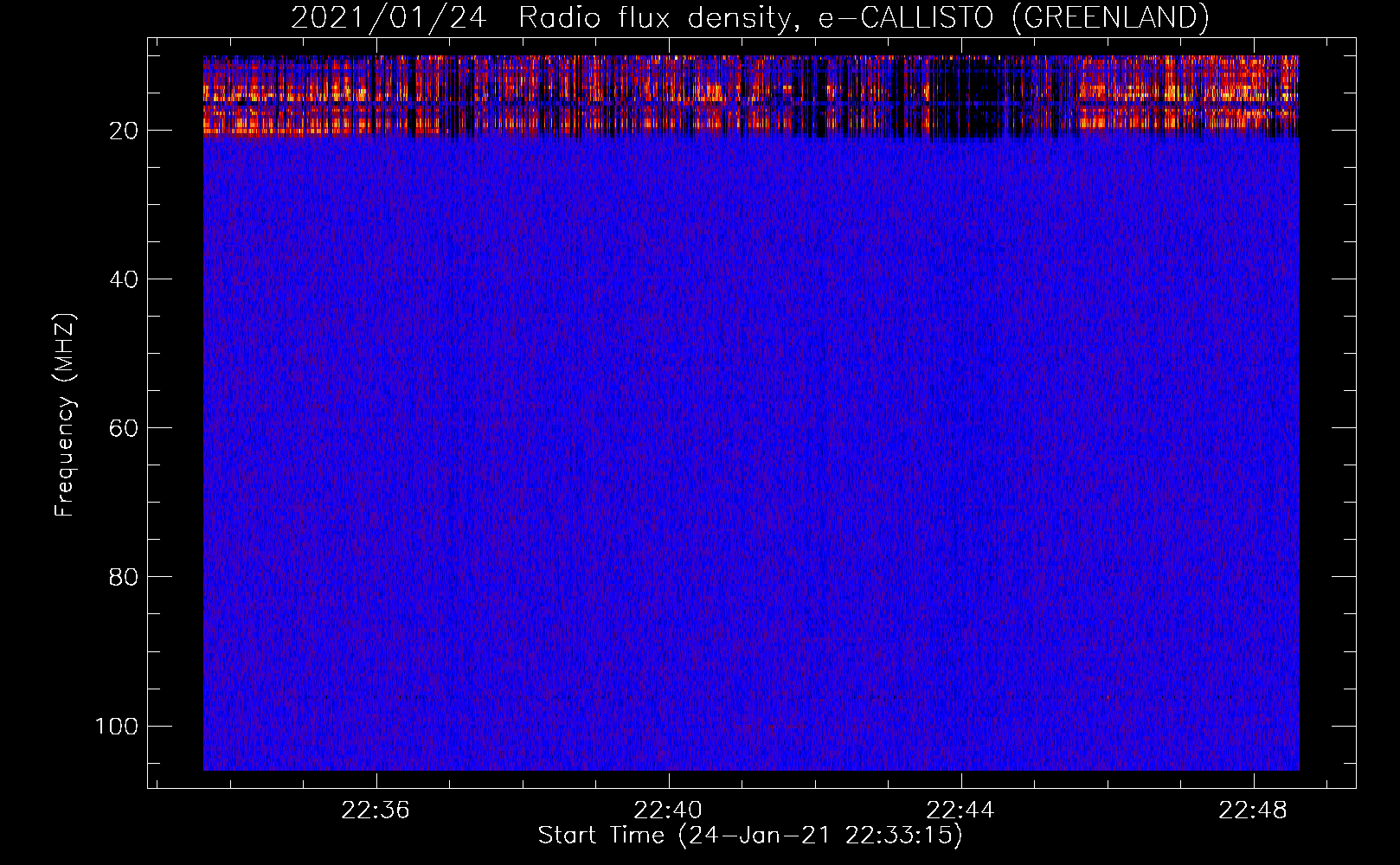
Task: Click the 22:36 time axis label
Action: click(x=376, y=811)
